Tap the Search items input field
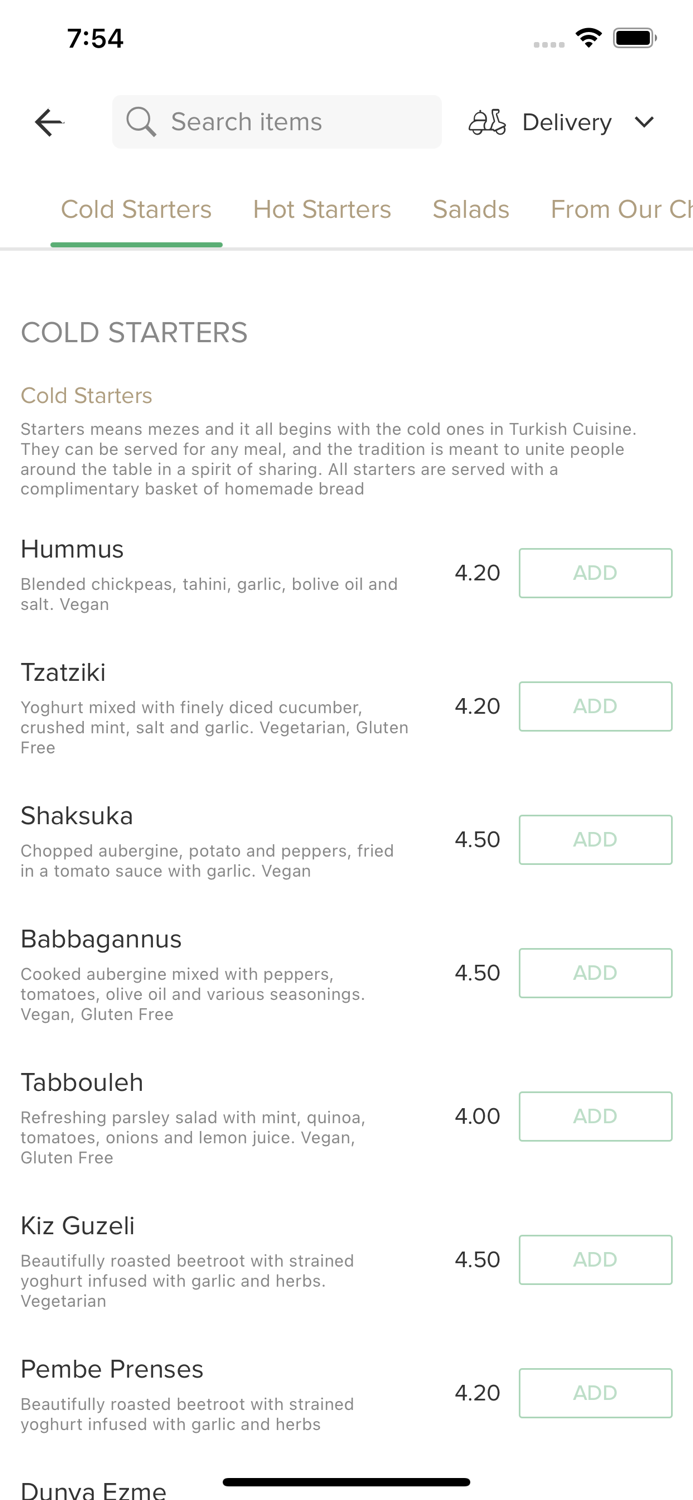Viewport: 693px width, 1500px height. [x=276, y=121]
